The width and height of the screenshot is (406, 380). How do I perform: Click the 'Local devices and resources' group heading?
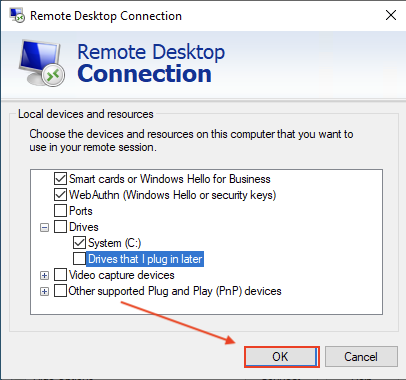[86, 114]
